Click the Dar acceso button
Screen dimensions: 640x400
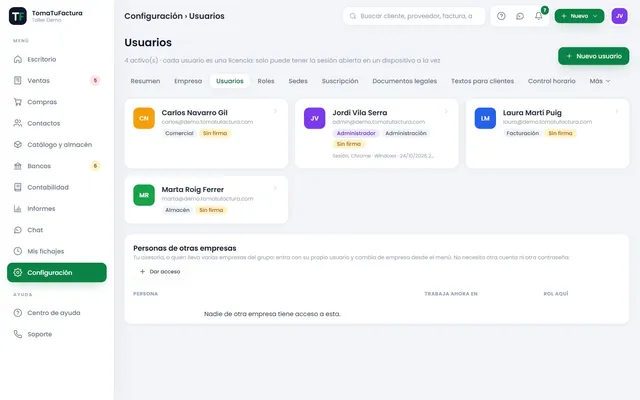click(x=160, y=271)
